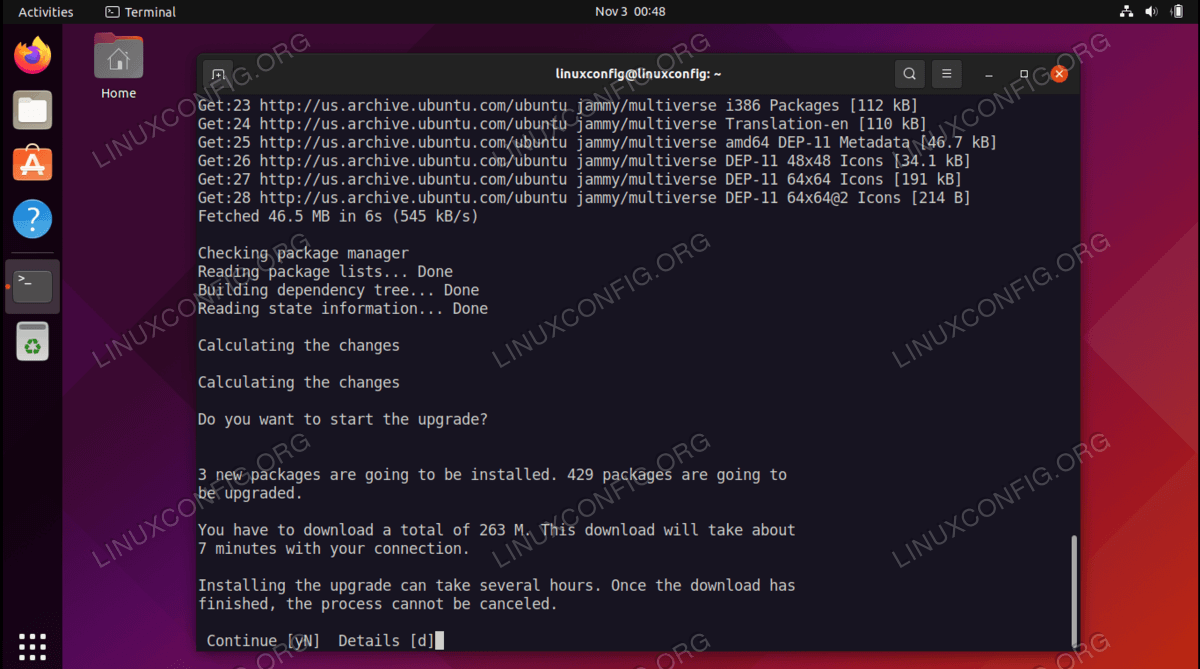The width and height of the screenshot is (1200, 669).
Task: Open the Activities overview
Action: (46, 12)
